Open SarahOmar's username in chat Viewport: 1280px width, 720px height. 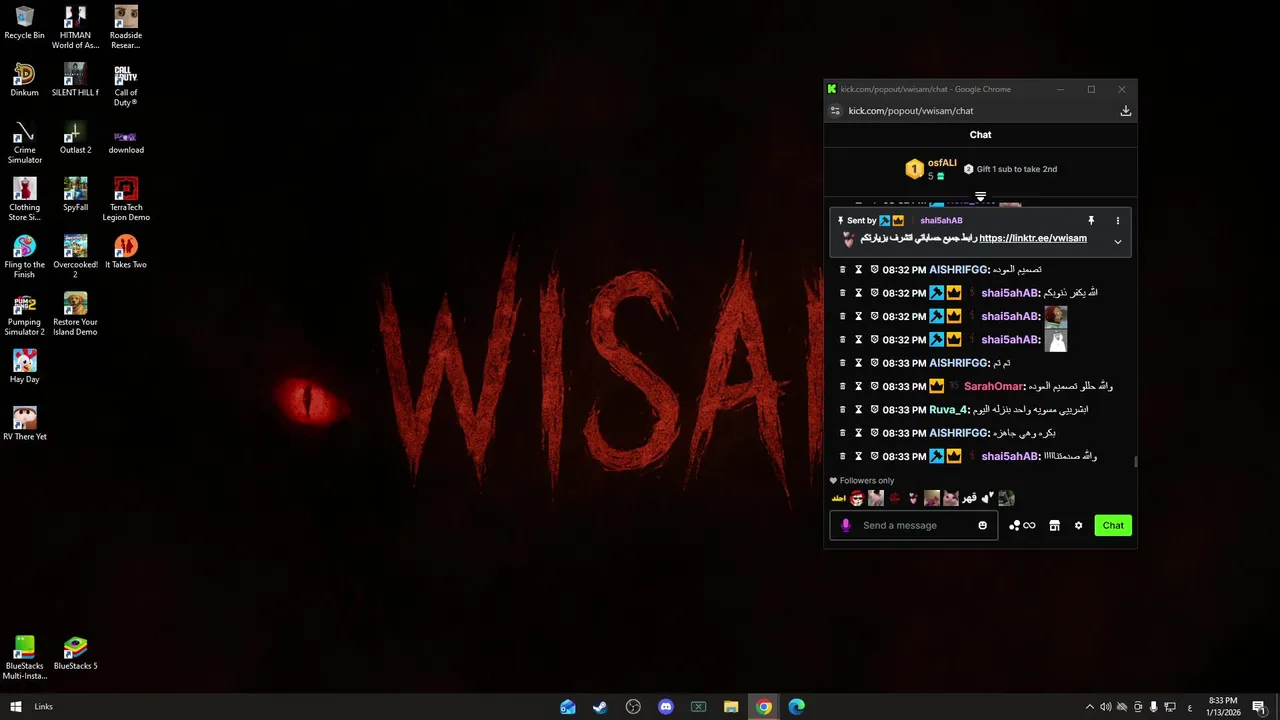click(994, 386)
